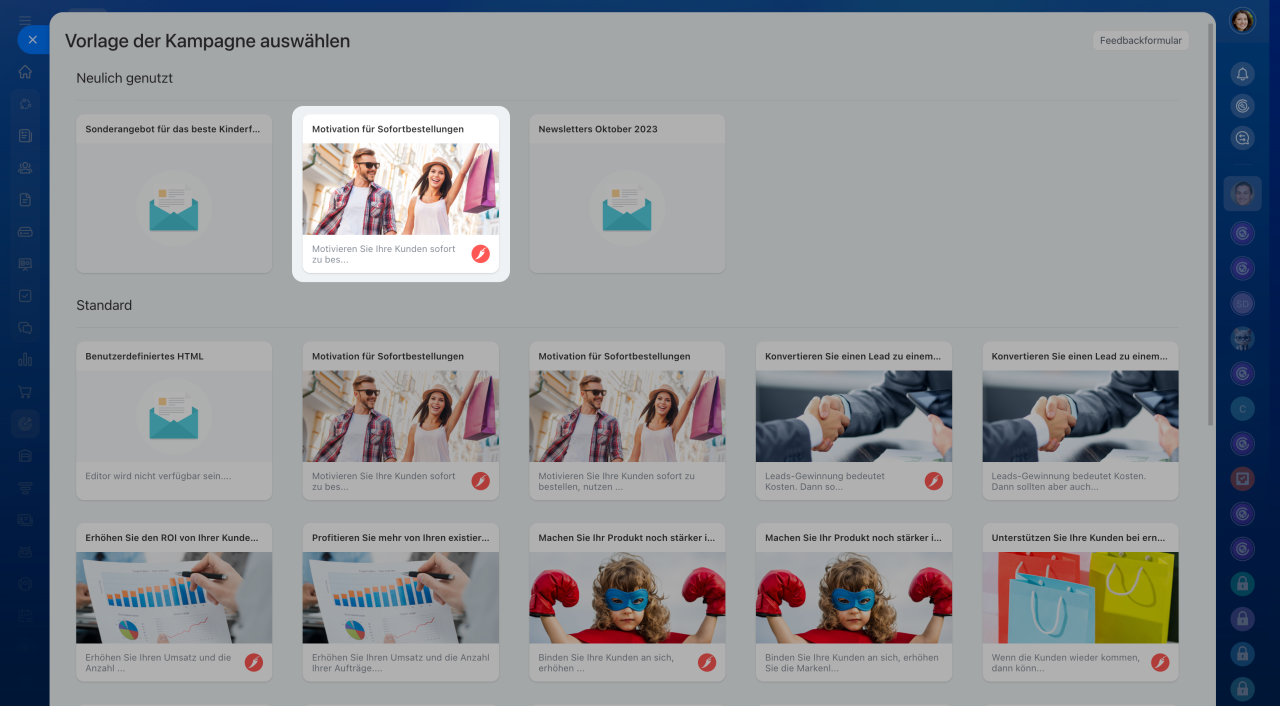1280x706 pixels.
Task: Click fire icon on 'Binden Sie Ihre Kunden an sich, erhöhen ...' card
Action: 707,662
